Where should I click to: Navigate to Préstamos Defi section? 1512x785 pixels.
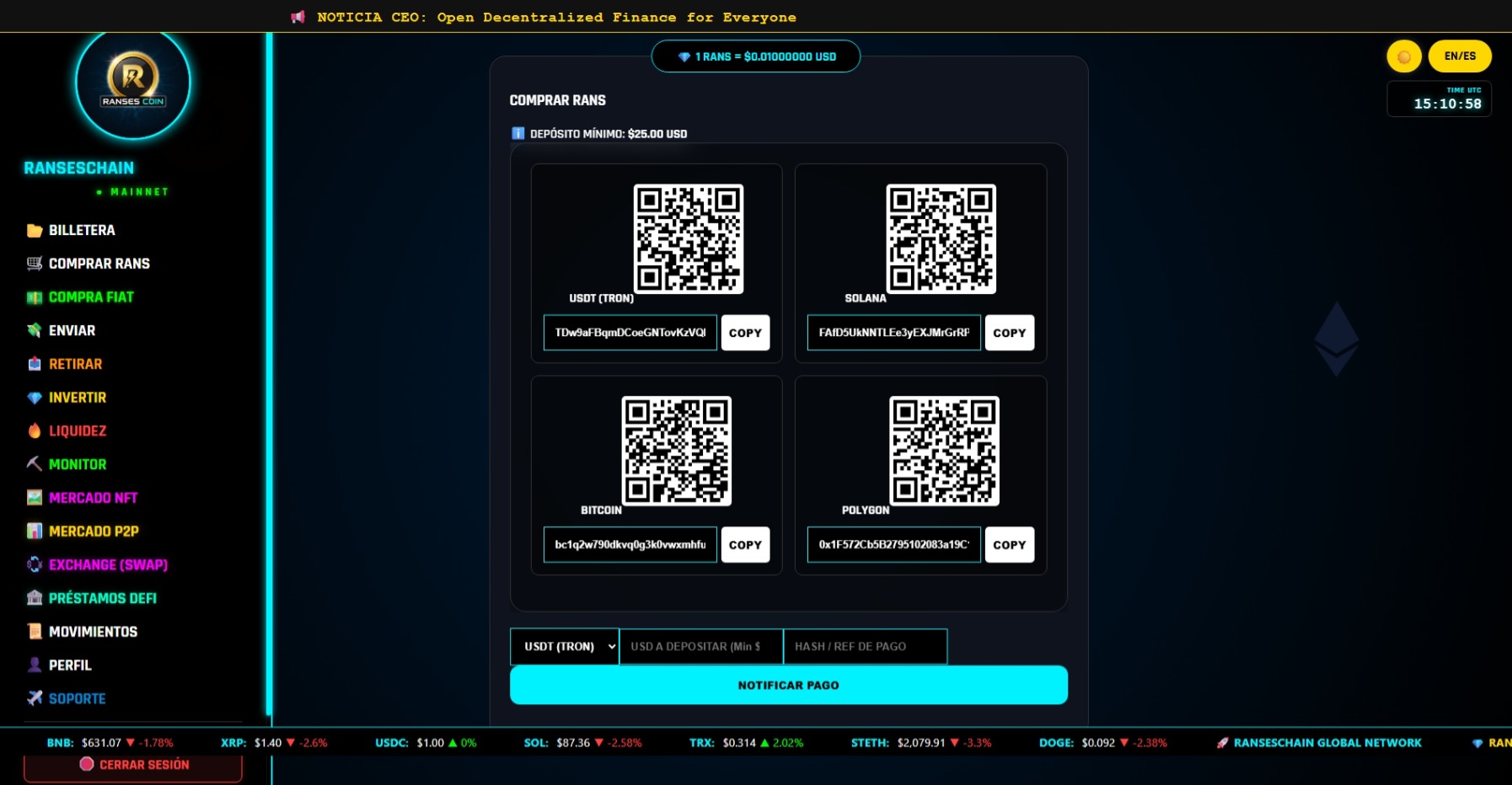click(x=102, y=598)
